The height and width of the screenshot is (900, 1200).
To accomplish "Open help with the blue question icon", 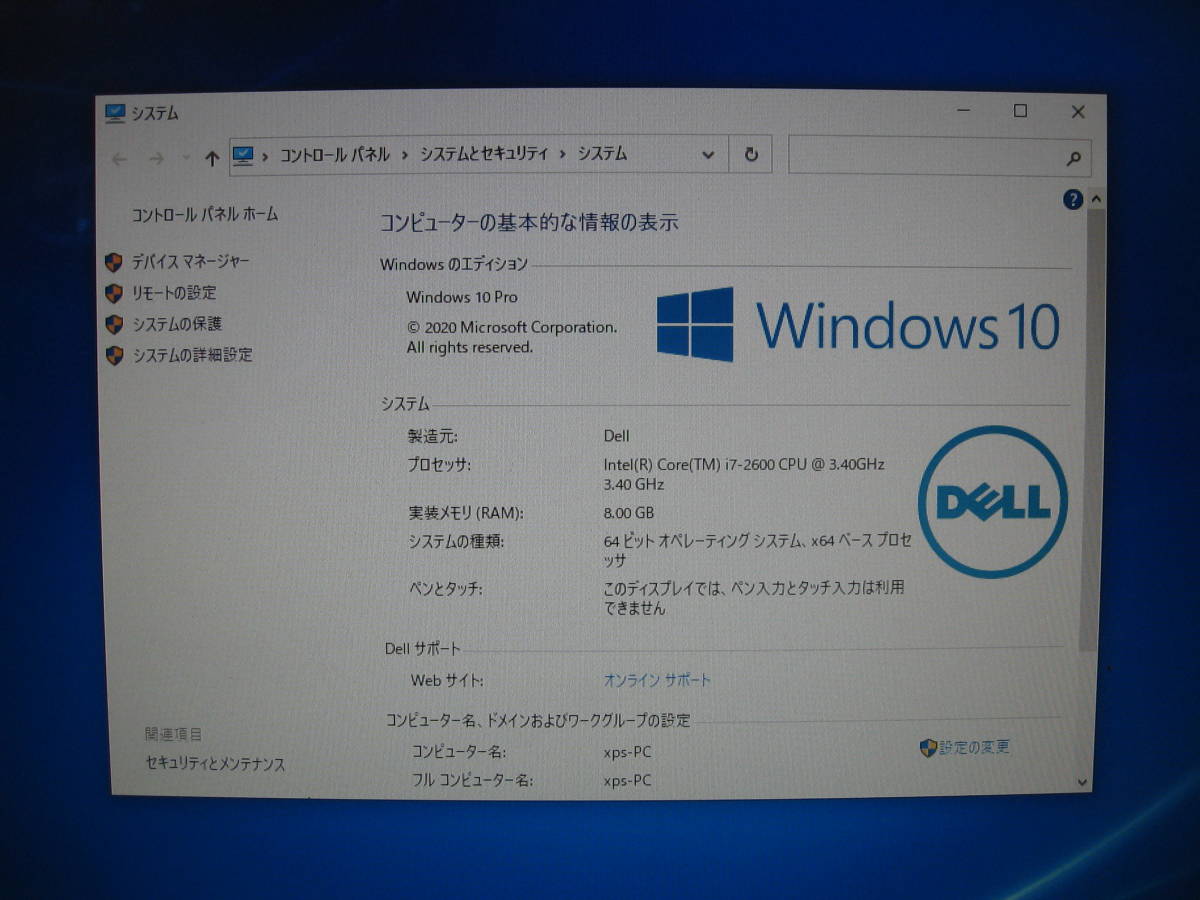I will point(1073,200).
